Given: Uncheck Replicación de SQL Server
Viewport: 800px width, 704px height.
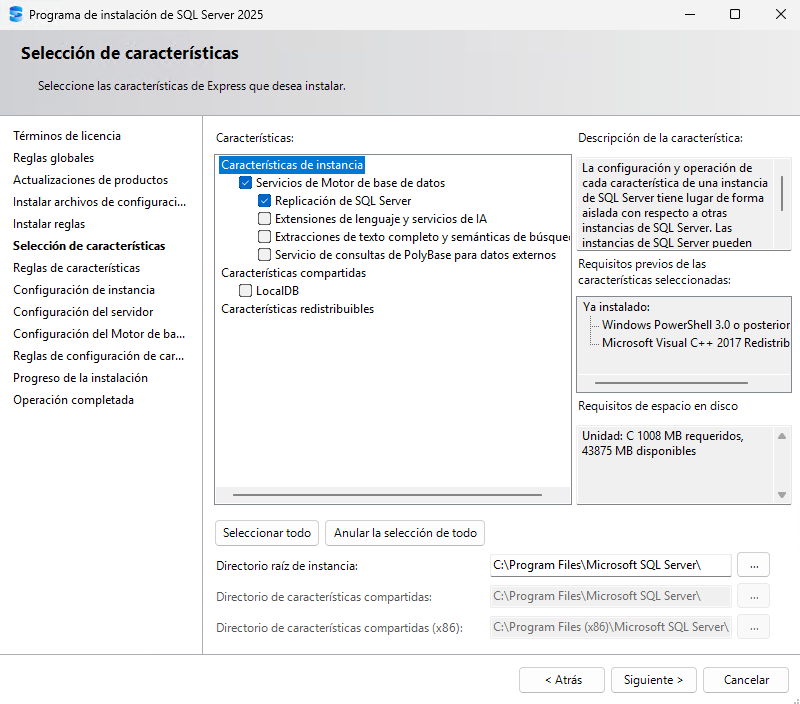Looking at the screenshot, I should (x=264, y=200).
